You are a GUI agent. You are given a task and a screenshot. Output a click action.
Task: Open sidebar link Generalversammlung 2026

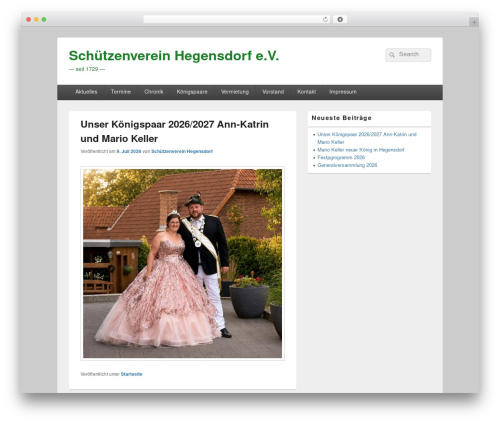347,165
